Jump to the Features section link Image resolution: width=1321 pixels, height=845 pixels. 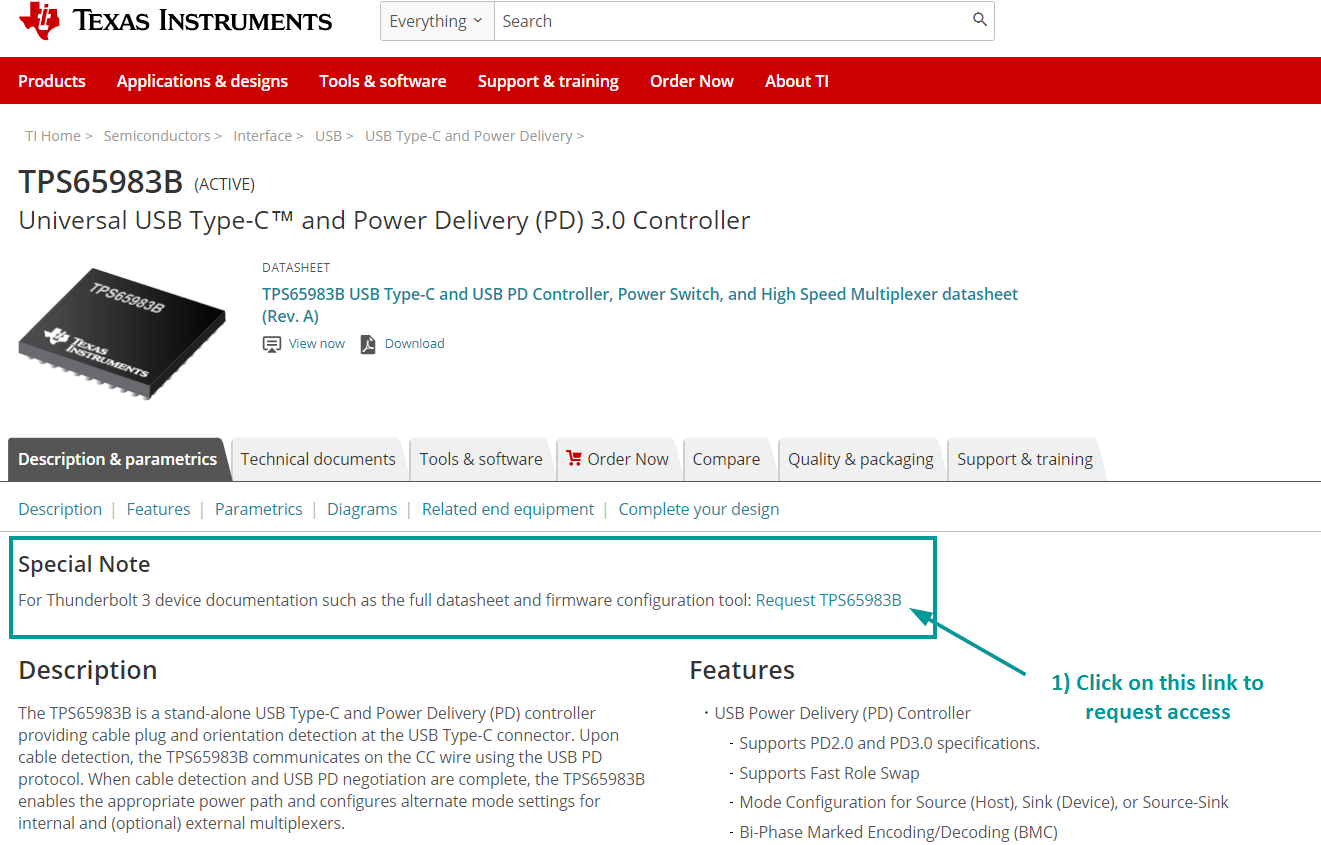tap(158, 509)
